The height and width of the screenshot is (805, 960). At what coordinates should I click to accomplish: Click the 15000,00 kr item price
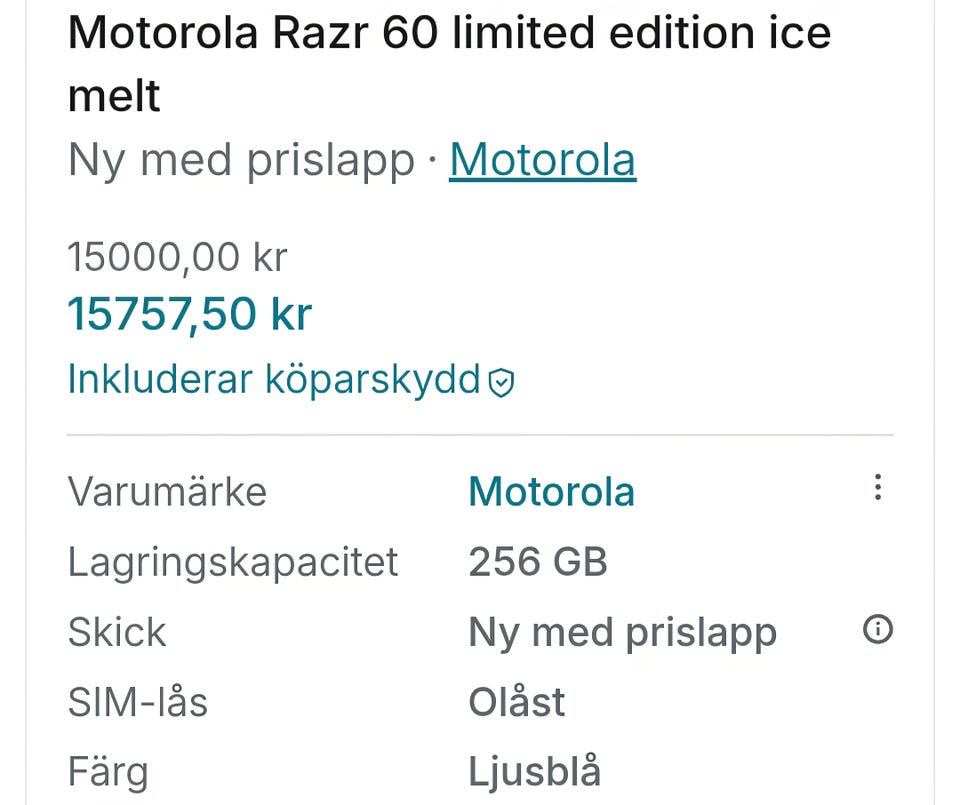(177, 258)
